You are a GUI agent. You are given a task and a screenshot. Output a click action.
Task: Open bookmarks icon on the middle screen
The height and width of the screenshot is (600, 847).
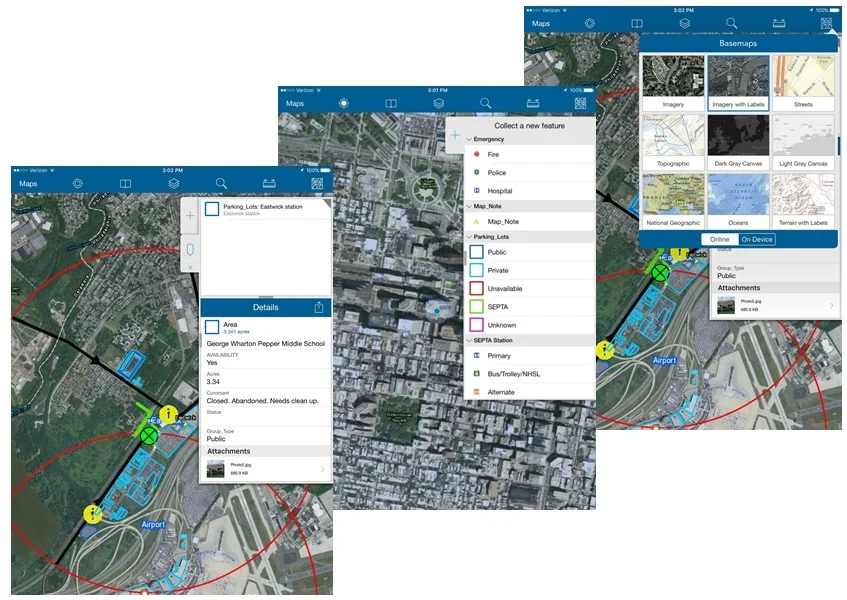(x=391, y=103)
